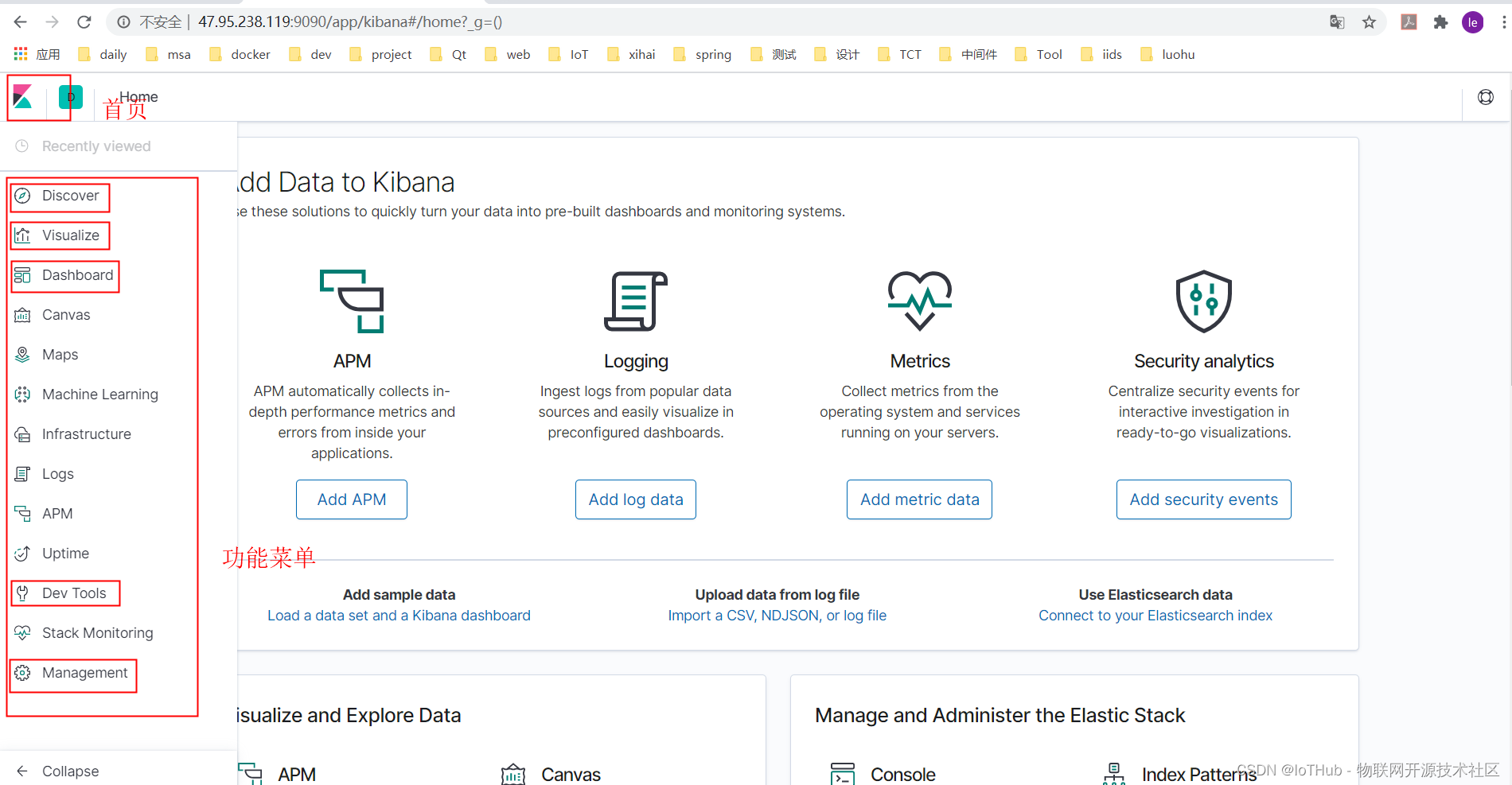Image resolution: width=1512 pixels, height=785 pixels.
Task: Click the translate page icon
Action: pos(1337,22)
